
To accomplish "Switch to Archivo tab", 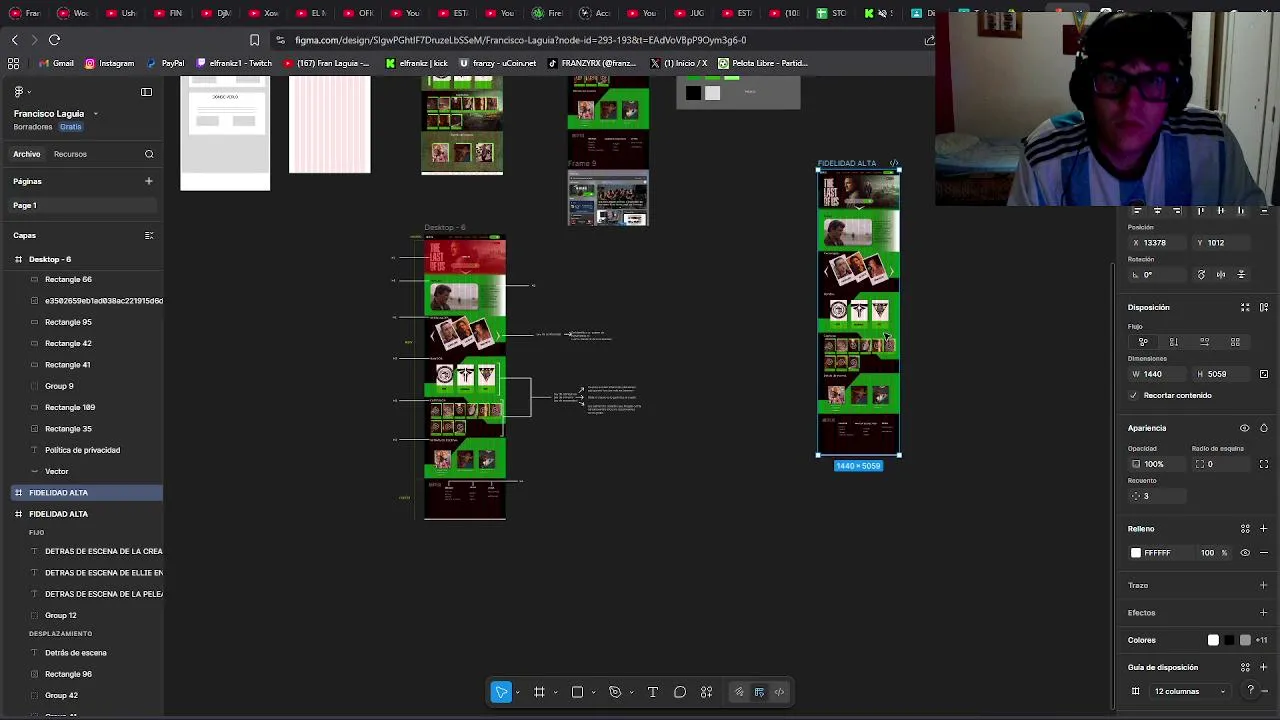I will (x=27, y=154).
